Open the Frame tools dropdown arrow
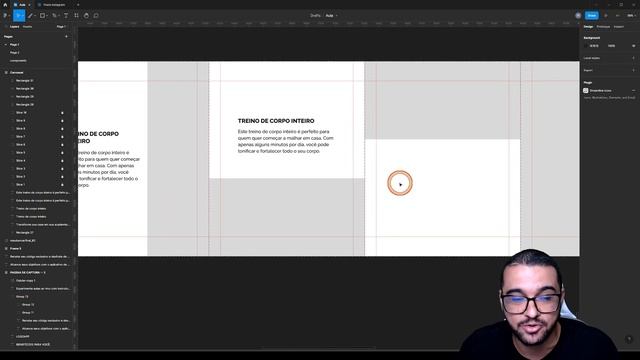The image size is (640, 360). click(x=35, y=16)
